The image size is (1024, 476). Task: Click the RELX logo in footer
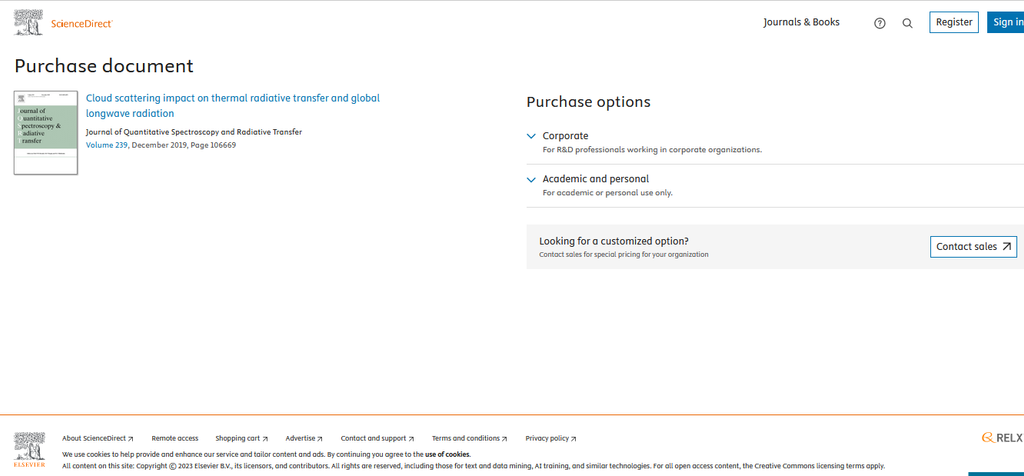(x=1002, y=438)
